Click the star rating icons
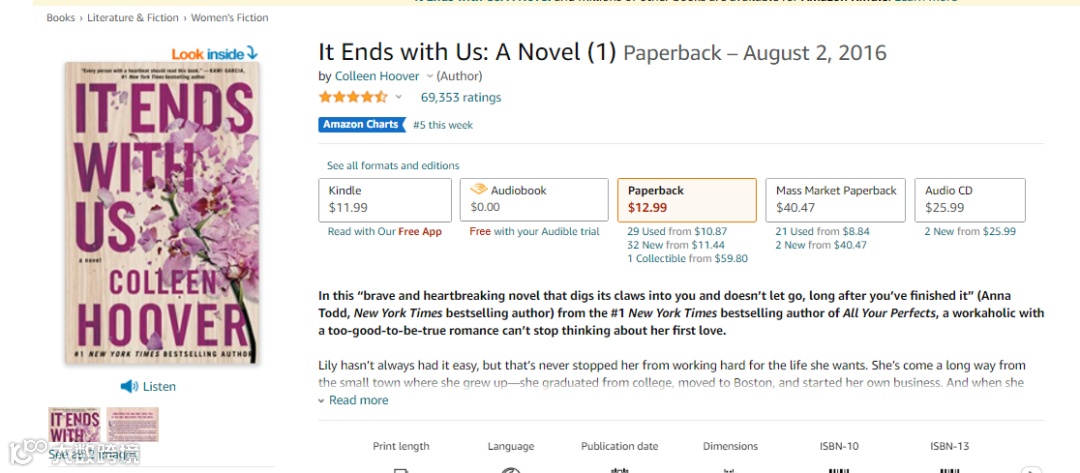This screenshot has height=473, width=1080. (352, 97)
